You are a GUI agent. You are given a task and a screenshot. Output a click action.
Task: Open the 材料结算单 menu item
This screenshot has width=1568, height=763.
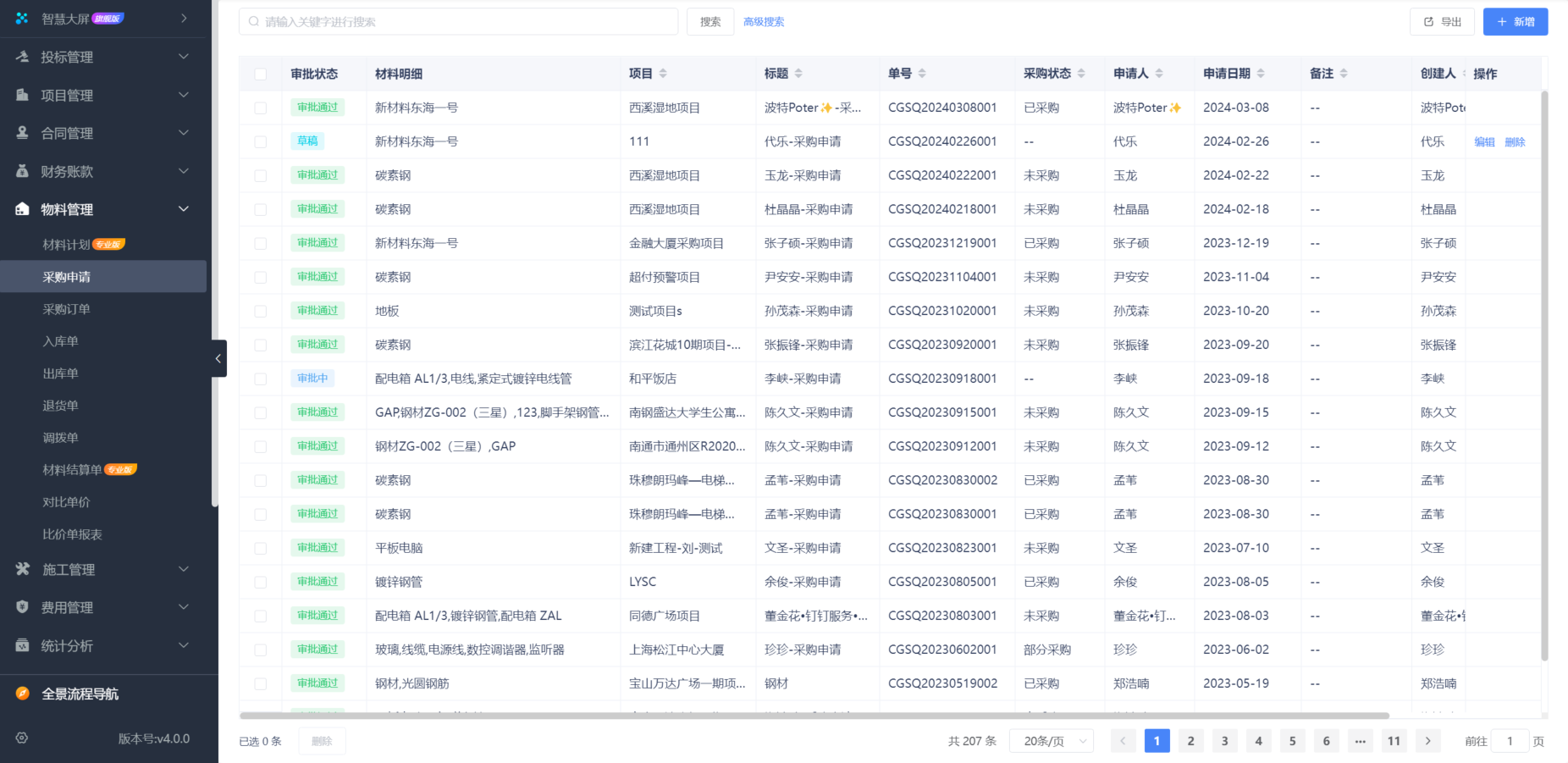tap(68, 469)
